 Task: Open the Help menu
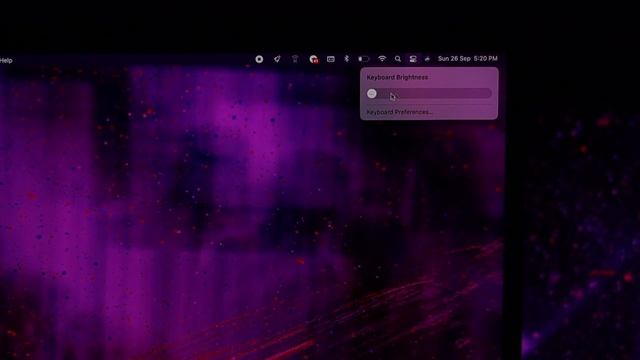click(x=6, y=60)
